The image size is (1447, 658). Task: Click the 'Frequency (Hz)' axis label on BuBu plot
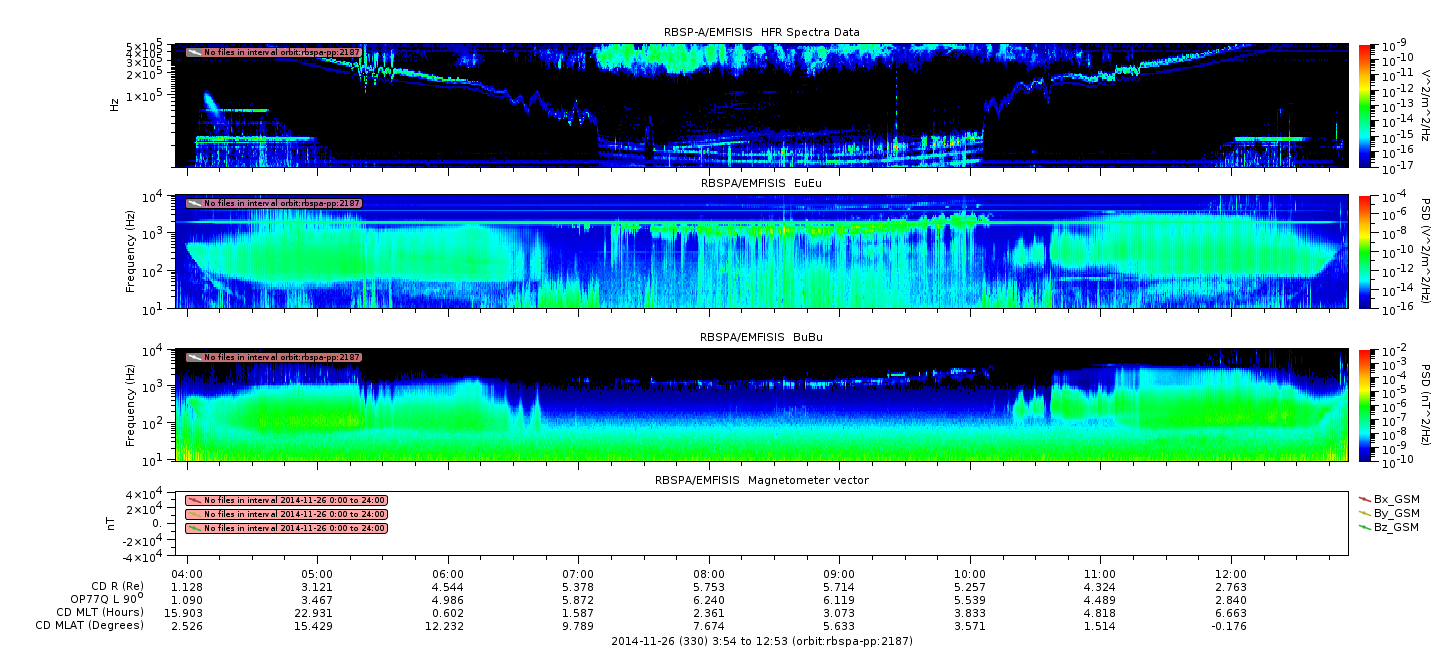tap(131, 405)
